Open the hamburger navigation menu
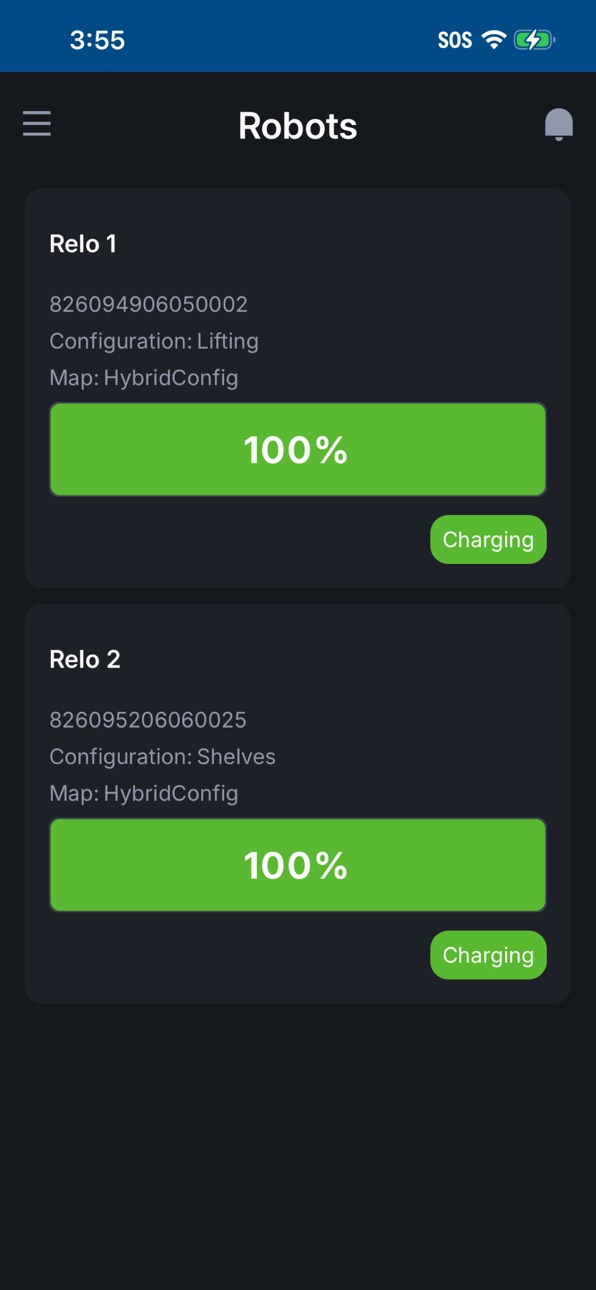Viewport: 596px width, 1290px height. pos(37,124)
